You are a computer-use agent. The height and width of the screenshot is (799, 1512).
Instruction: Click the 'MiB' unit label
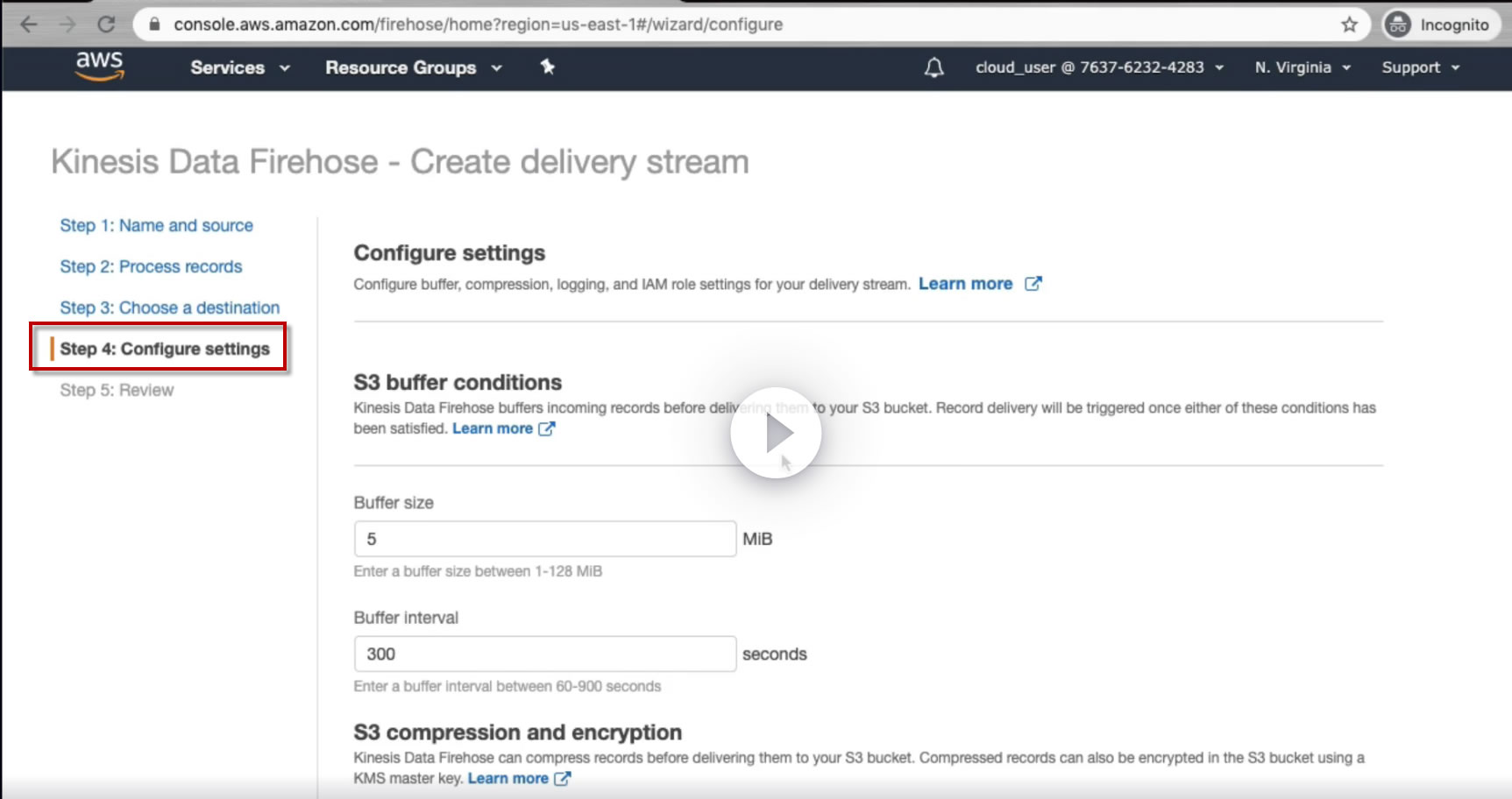[x=757, y=539]
